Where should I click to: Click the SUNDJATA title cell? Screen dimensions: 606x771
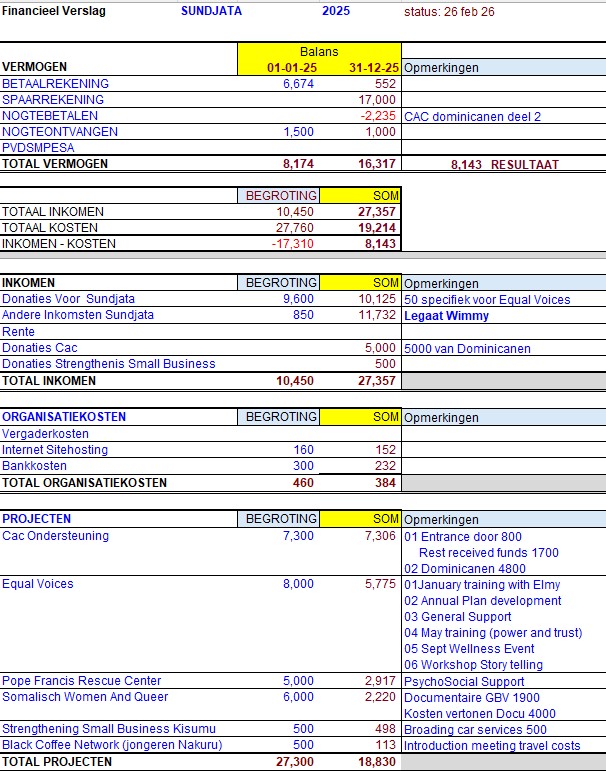212,11
